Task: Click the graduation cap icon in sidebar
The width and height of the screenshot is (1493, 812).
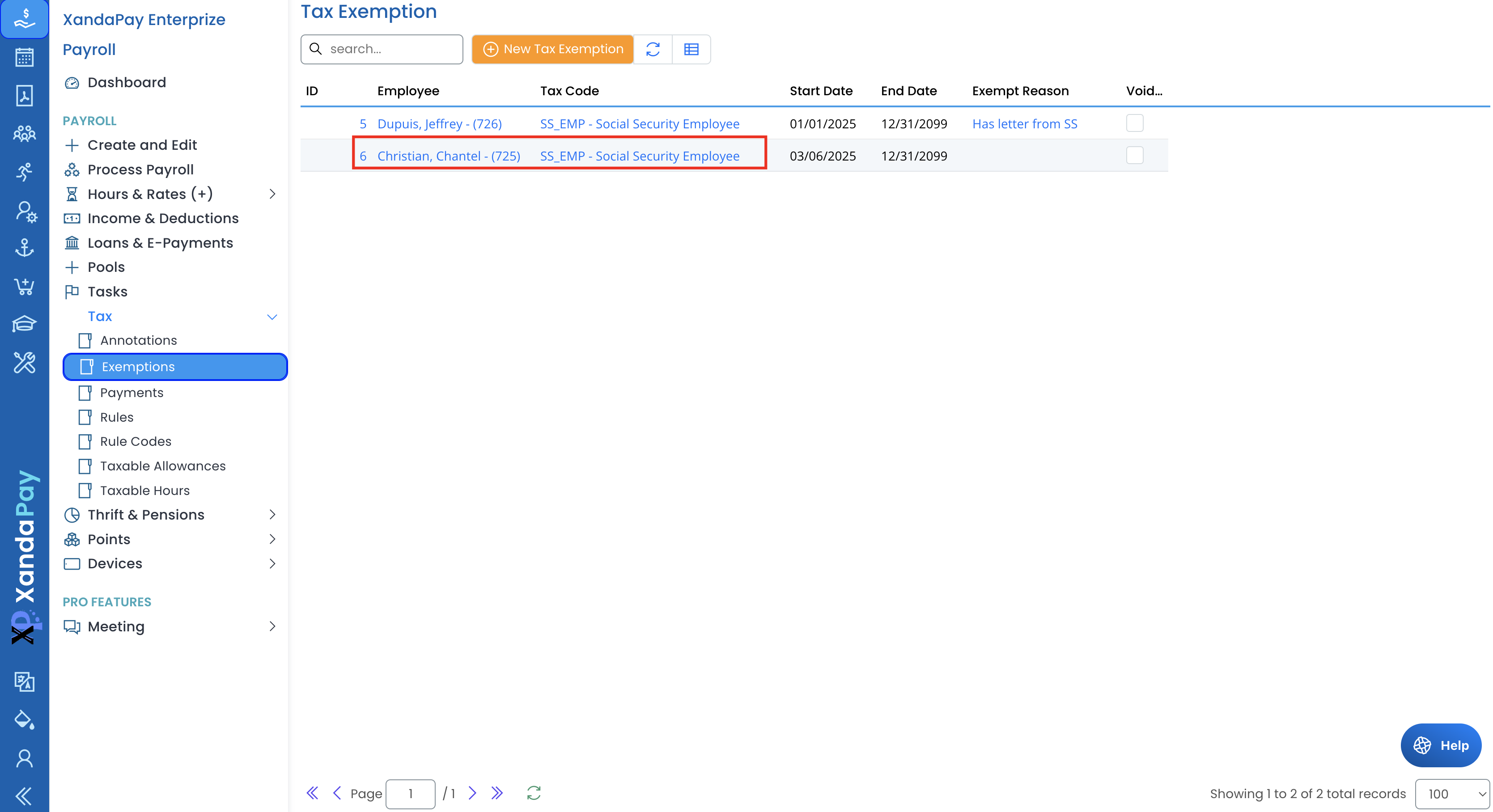Action: 24,324
